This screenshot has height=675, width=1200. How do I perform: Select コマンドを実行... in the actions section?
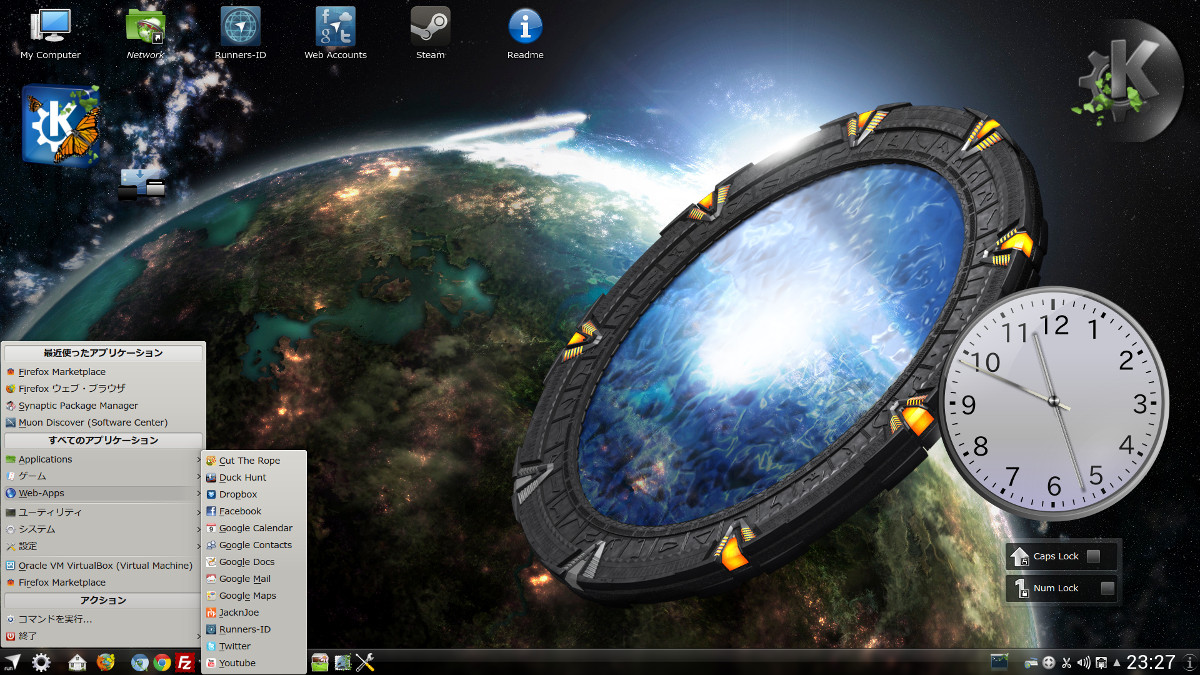point(104,619)
